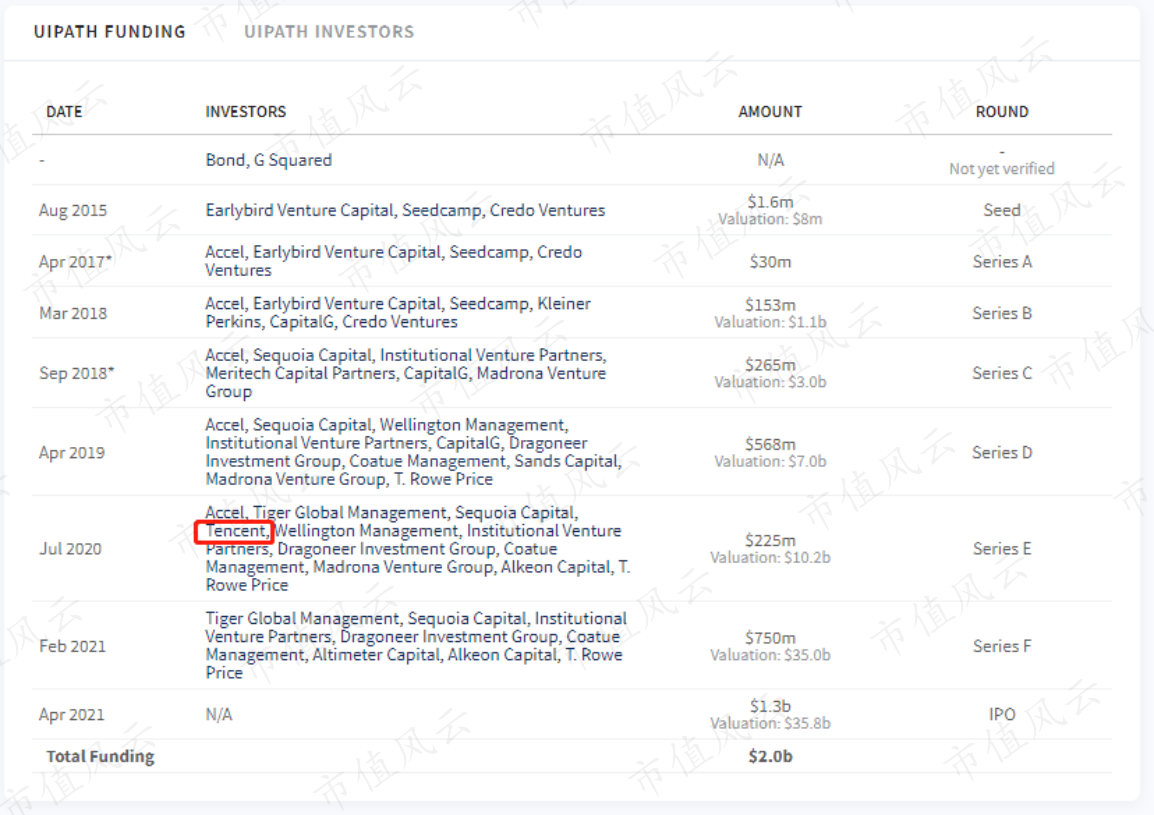
Task: Click the 'Valuation: $8m' text
Action: [x=770, y=219]
